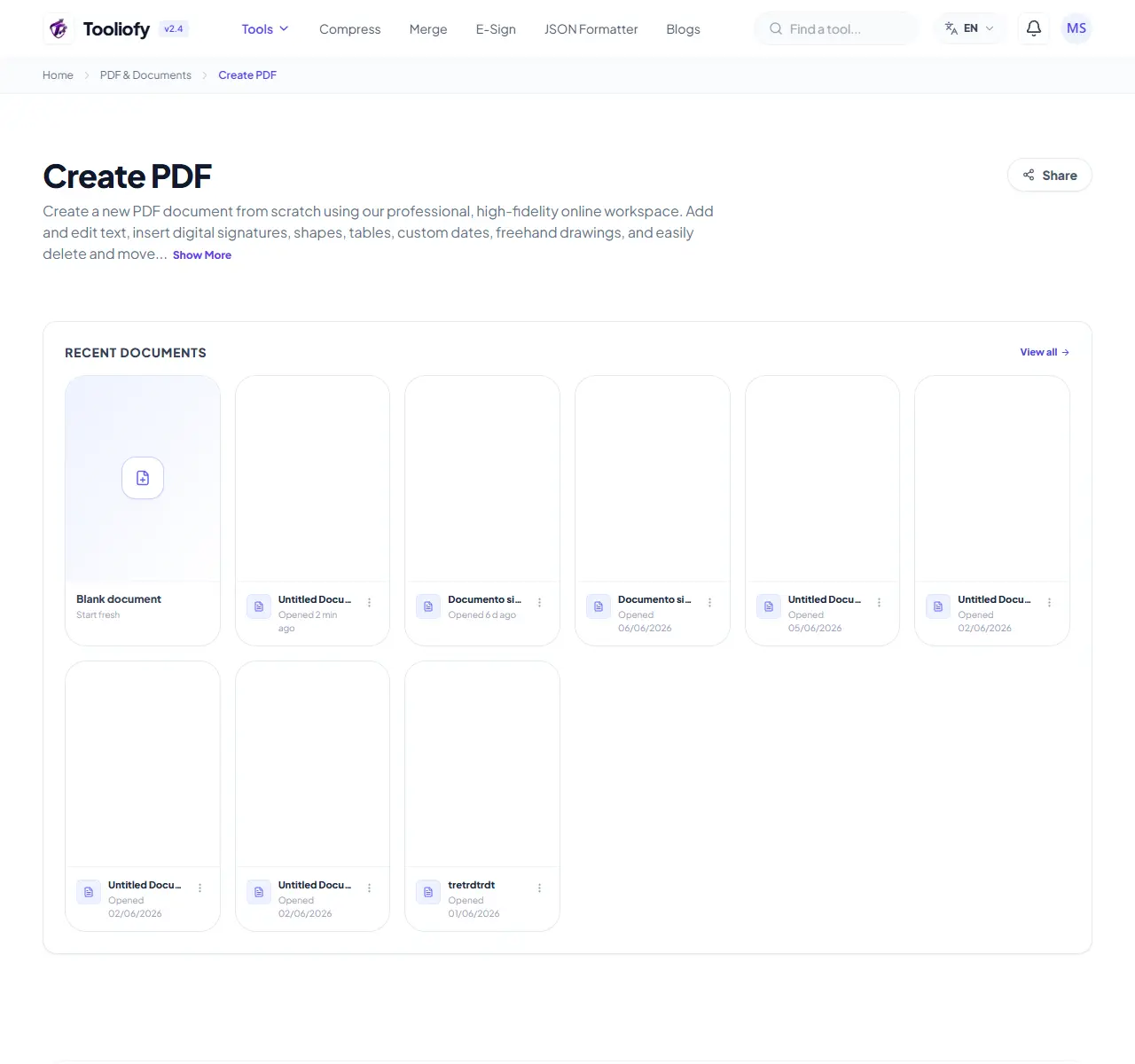Click the "Start fresh" subtitle
Viewport: 1135px width, 1064px height.
[x=98, y=615]
